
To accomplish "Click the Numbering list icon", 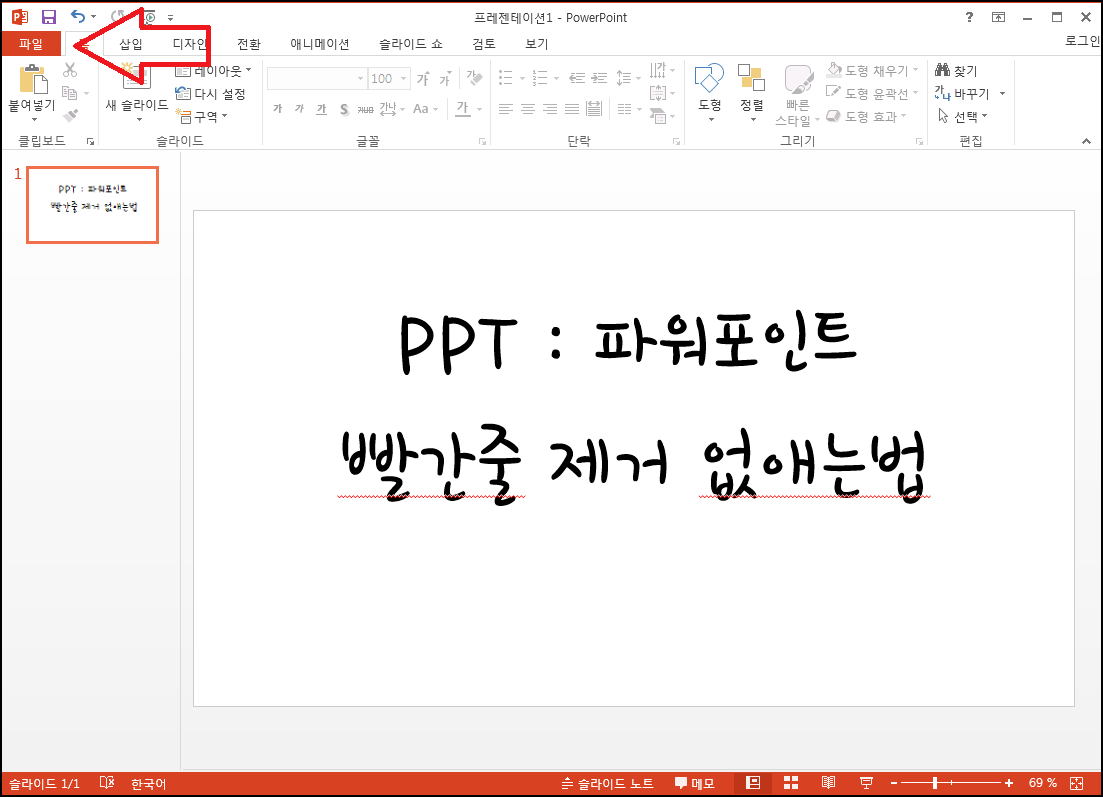I will [x=540, y=77].
